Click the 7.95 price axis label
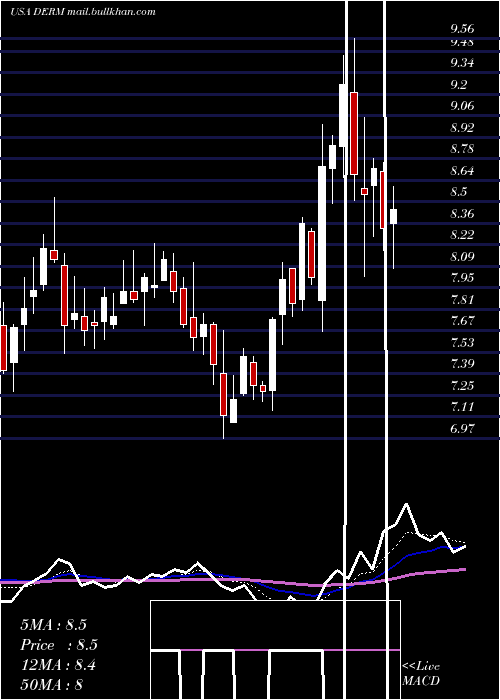500x700 pixels. pyautogui.click(x=462, y=278)
